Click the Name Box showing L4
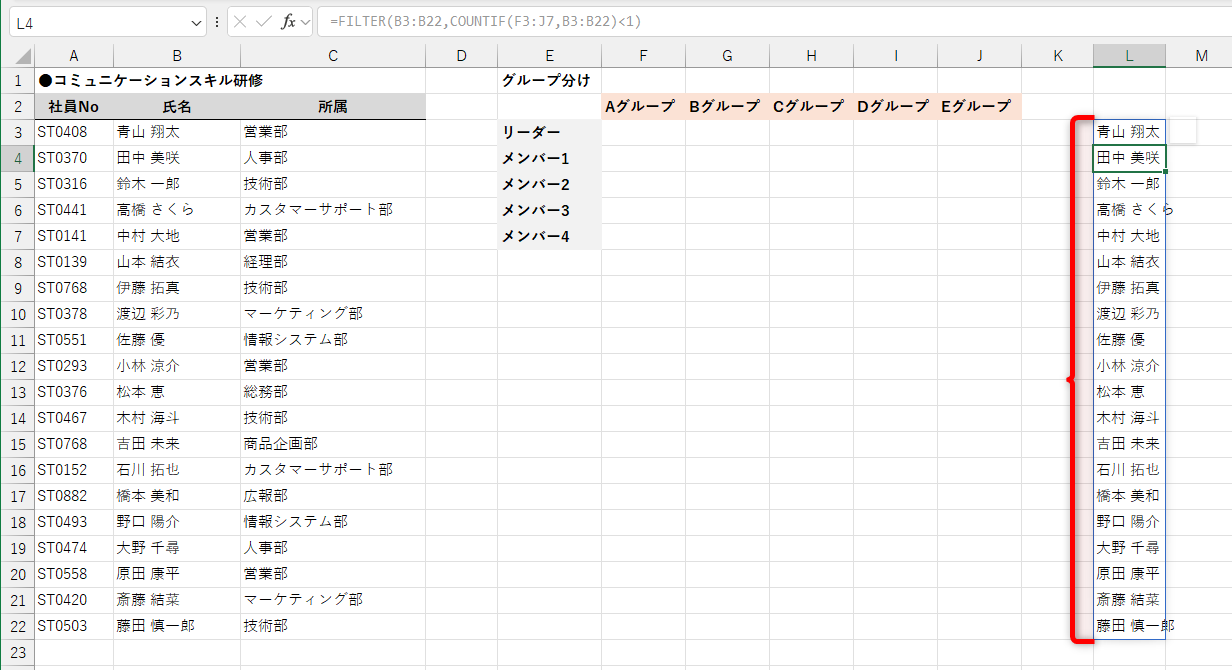 click(100, 20)
